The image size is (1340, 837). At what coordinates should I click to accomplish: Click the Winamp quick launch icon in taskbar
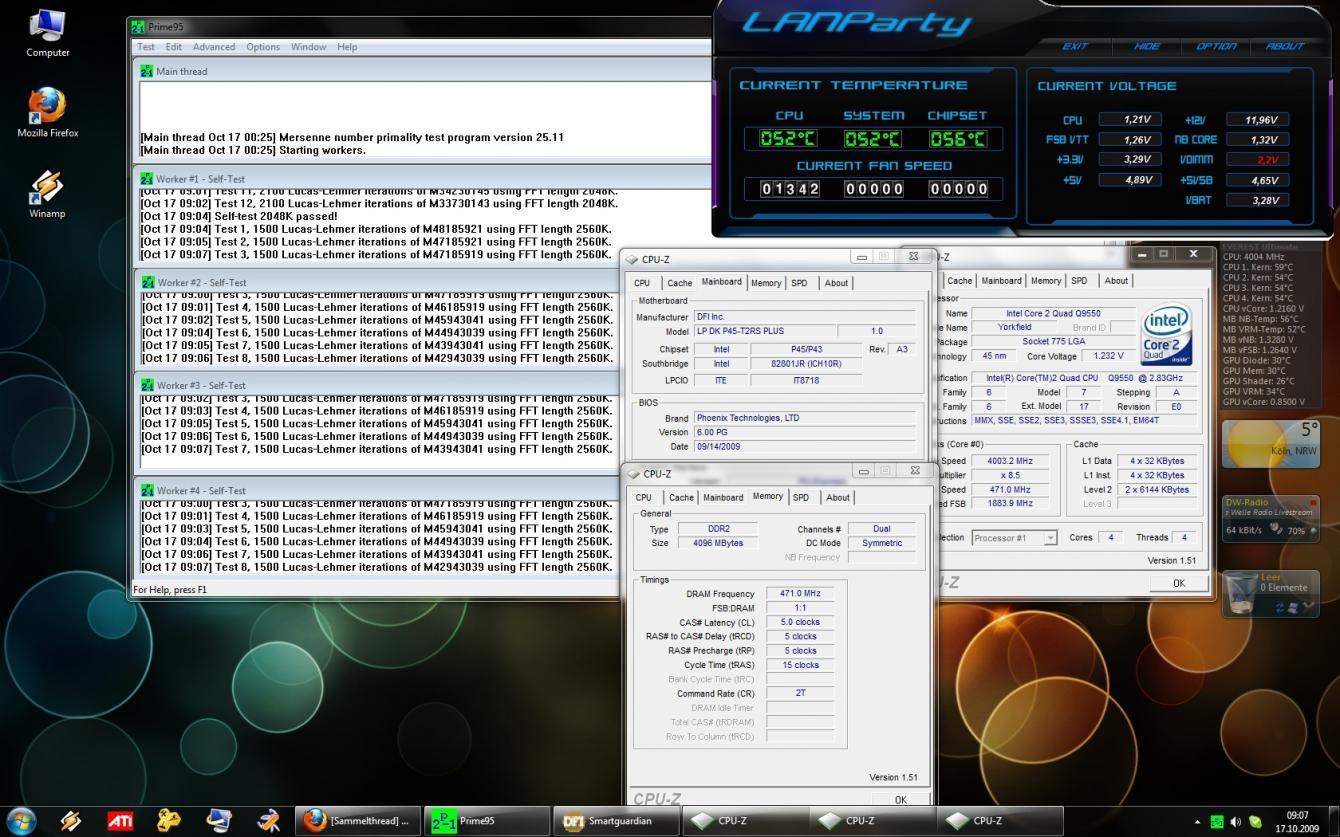pos(71,821)
